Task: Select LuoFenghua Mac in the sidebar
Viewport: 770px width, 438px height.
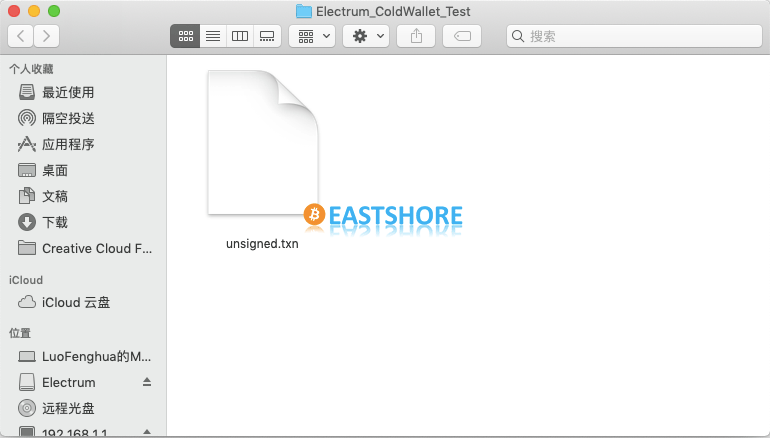Action: (83, 356)
